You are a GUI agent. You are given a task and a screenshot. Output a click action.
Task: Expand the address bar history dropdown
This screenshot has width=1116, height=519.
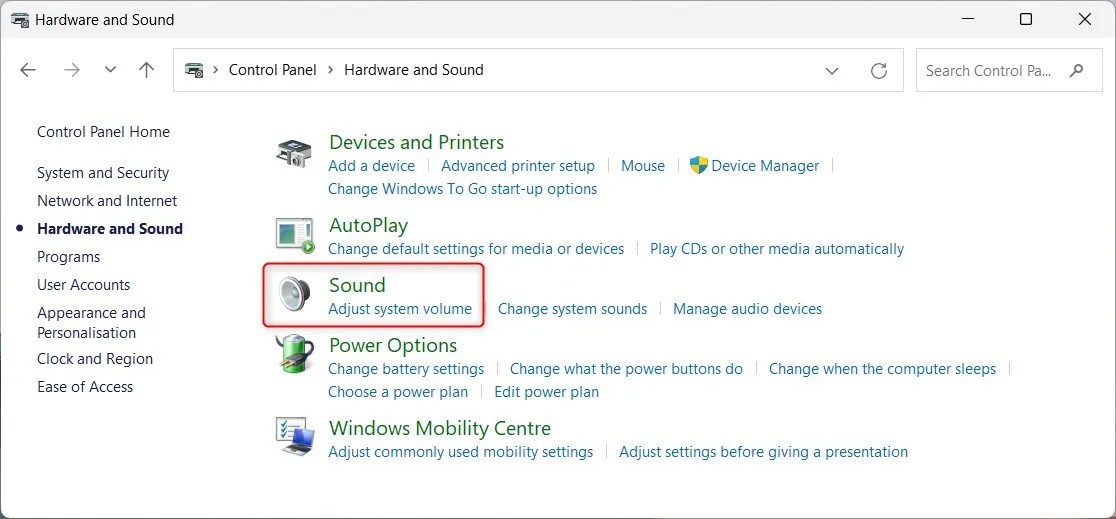point(831,70)
